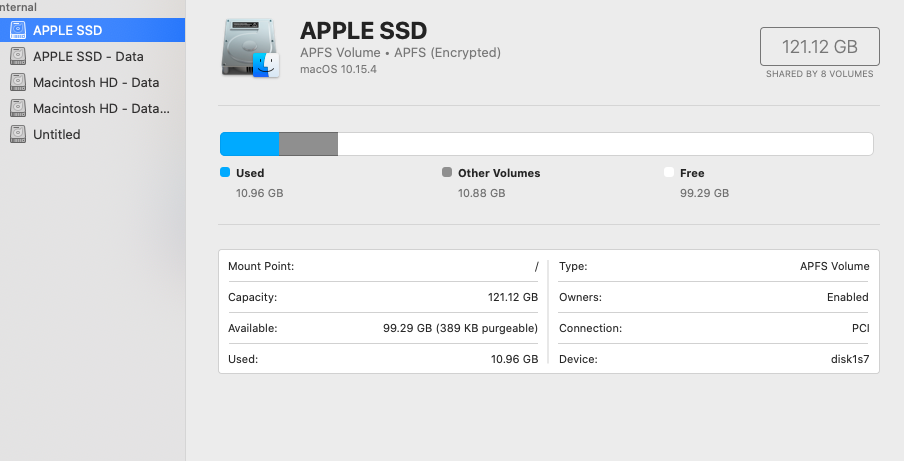The width and height of the screenshot is (904, 461).
Task: Click the Used legend label
Action: [250, 173]
